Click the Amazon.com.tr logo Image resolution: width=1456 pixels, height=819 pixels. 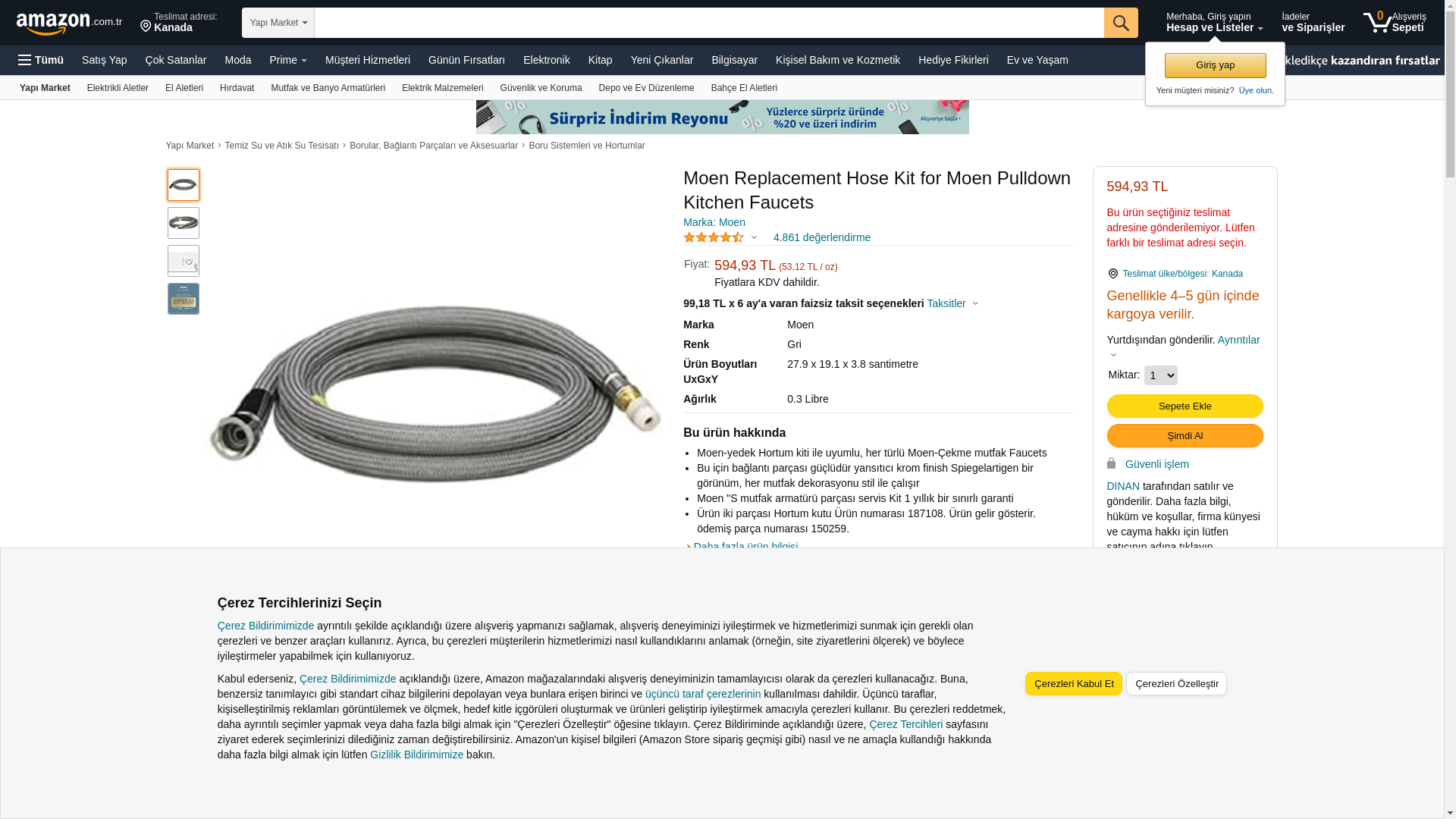pyautogui.click(x=69, y=23)
